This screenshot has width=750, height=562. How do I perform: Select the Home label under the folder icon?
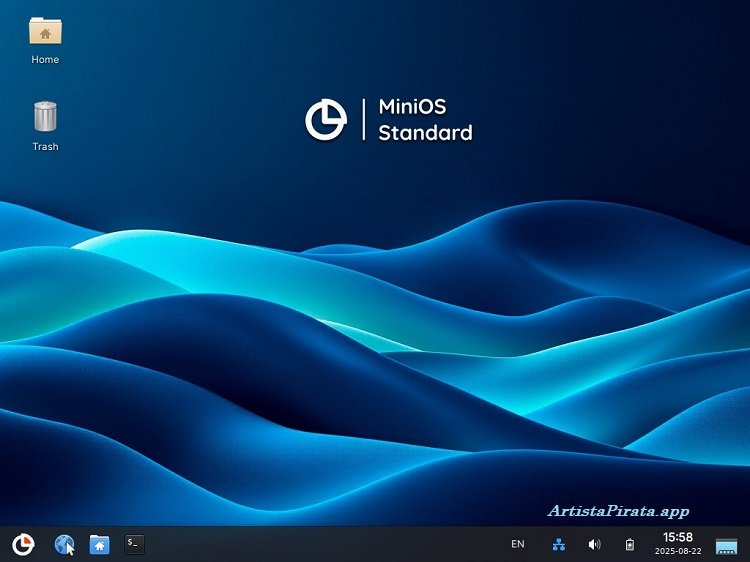(x=45, y=59)
